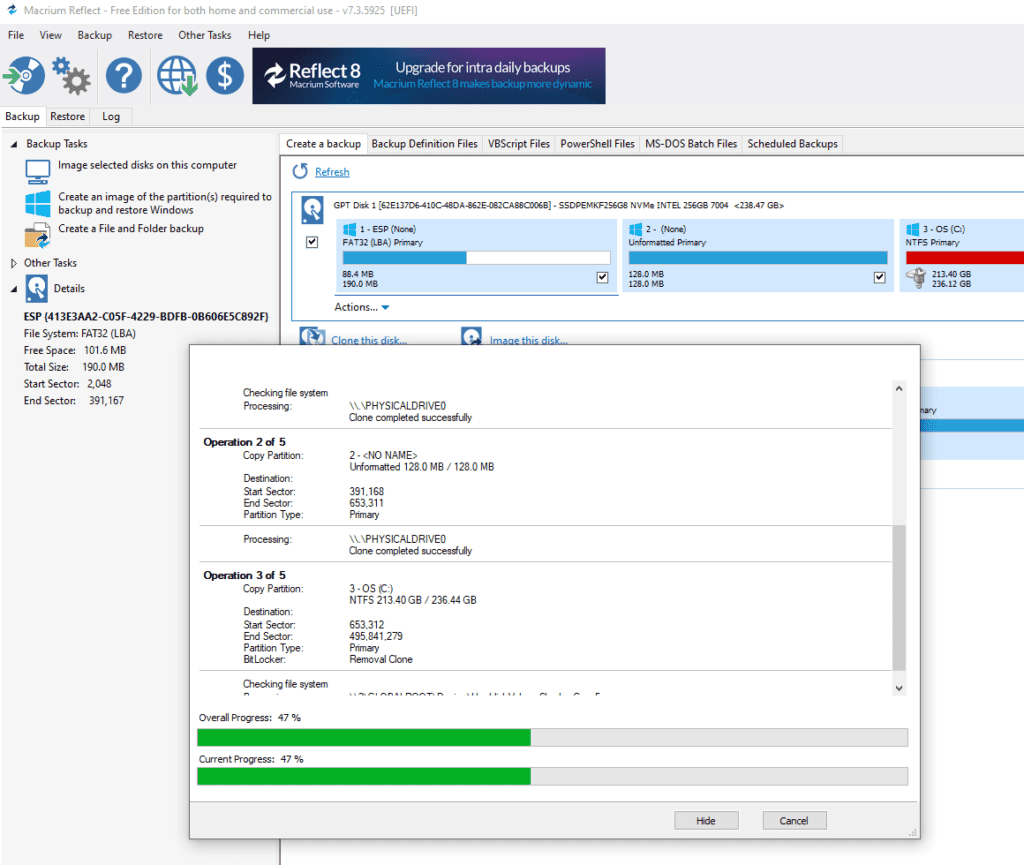Click the GPT Disk 1 drive icon
1024x865 pixels.
(312, 210)
